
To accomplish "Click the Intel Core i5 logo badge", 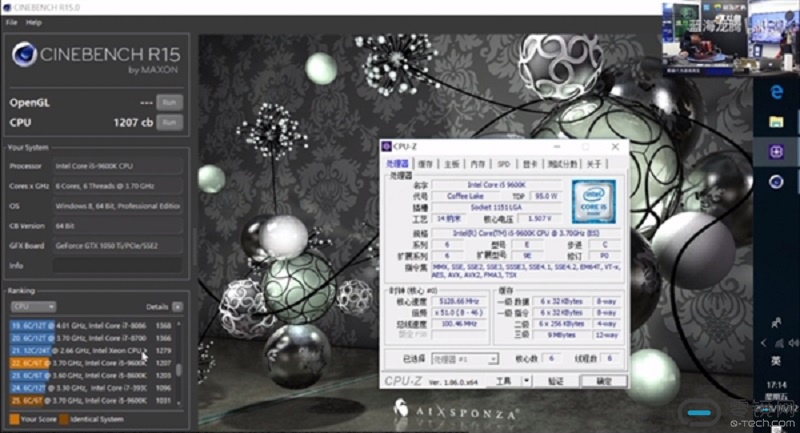I will pos(593,201).
